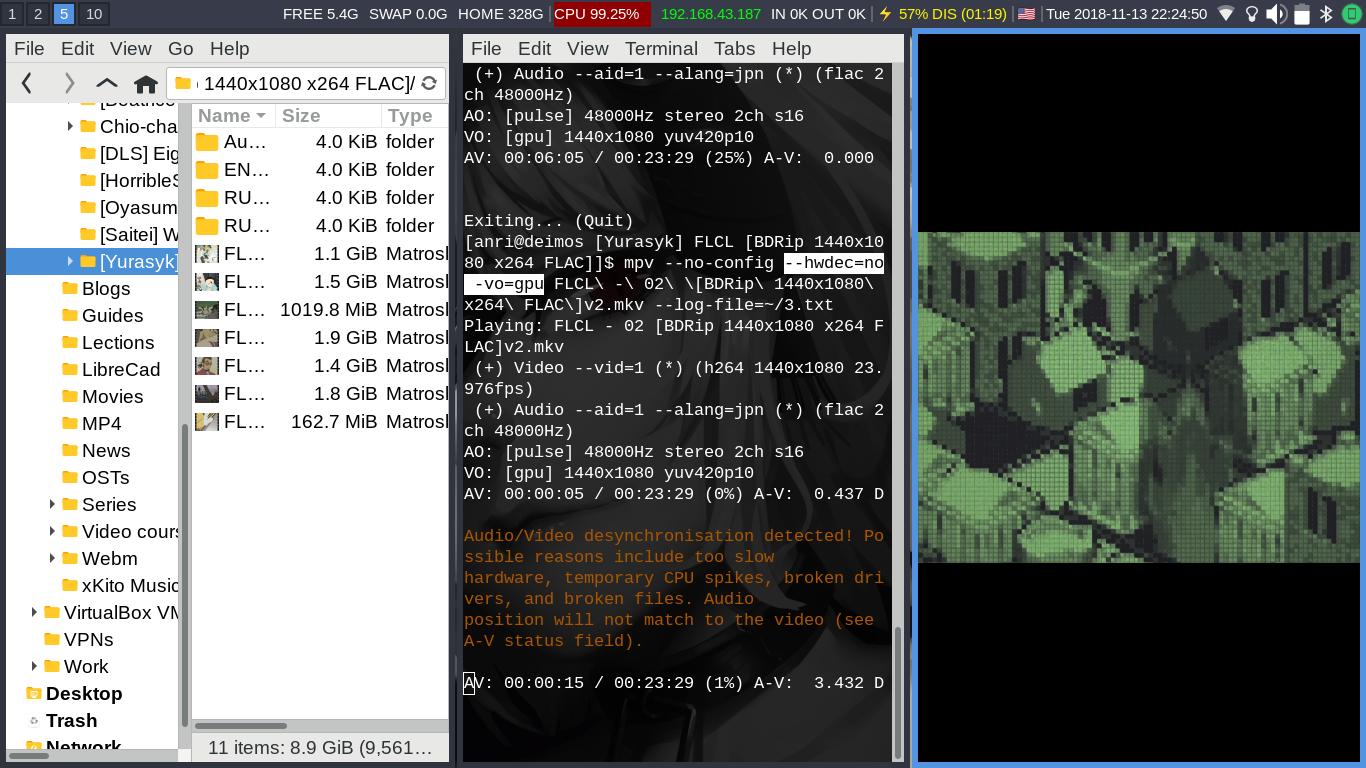
Task: Open the Tabs menu in terminal
Action: click(734, 48)
